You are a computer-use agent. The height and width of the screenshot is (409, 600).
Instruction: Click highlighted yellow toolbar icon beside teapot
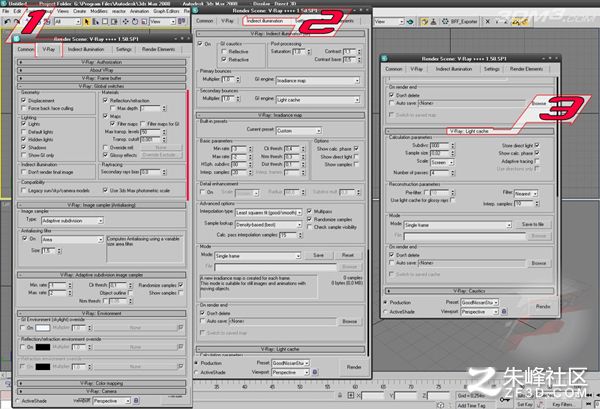(425, 22)
